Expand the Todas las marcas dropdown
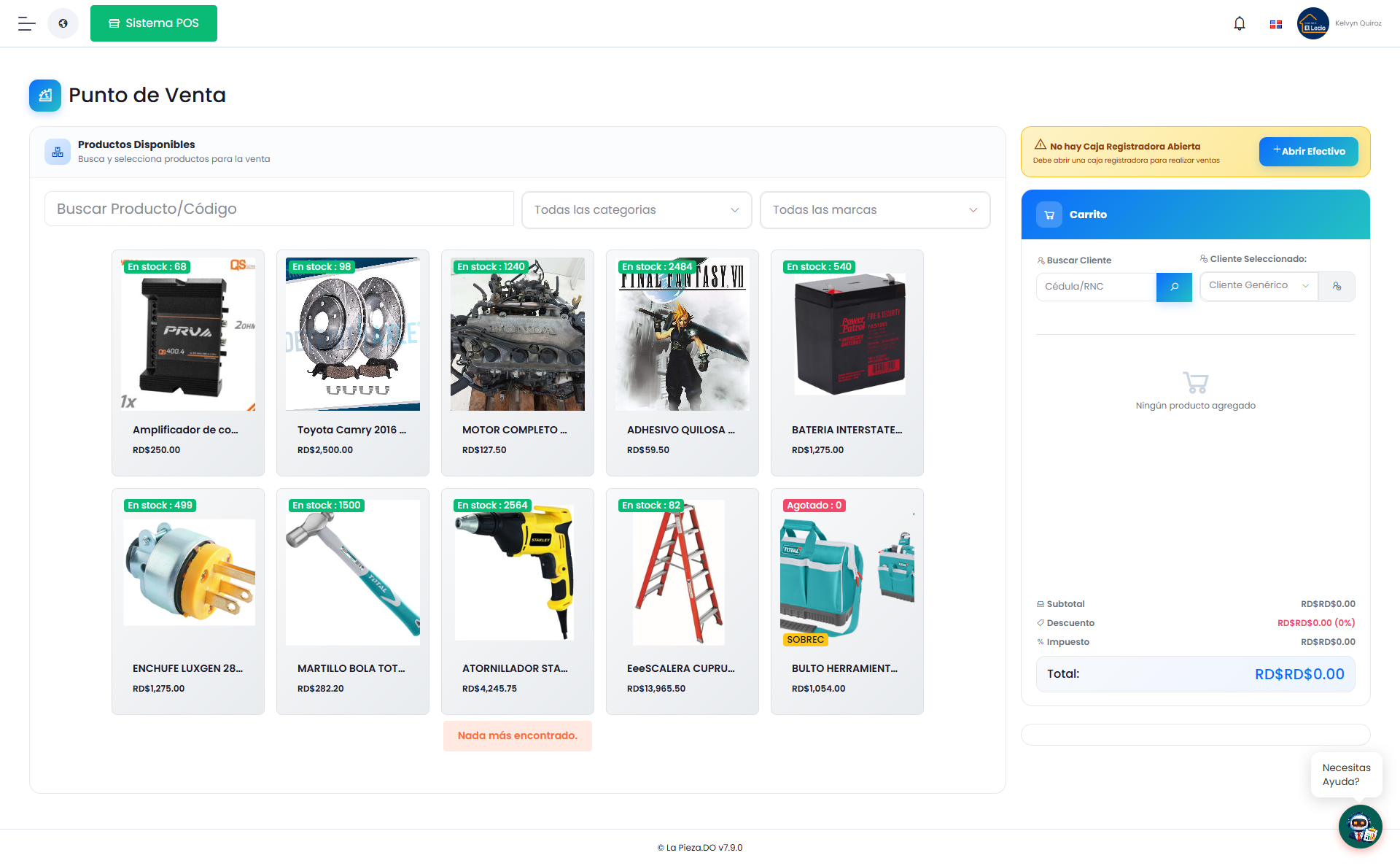 point(875,210)
